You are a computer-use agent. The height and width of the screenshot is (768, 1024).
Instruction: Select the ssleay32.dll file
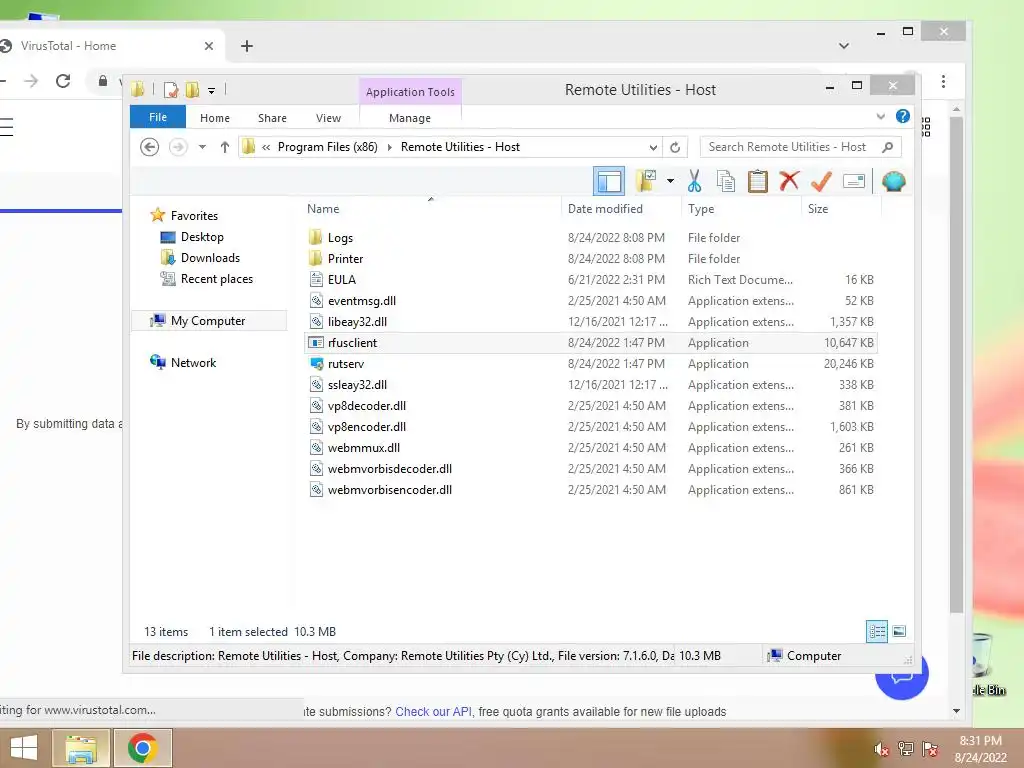590,385
